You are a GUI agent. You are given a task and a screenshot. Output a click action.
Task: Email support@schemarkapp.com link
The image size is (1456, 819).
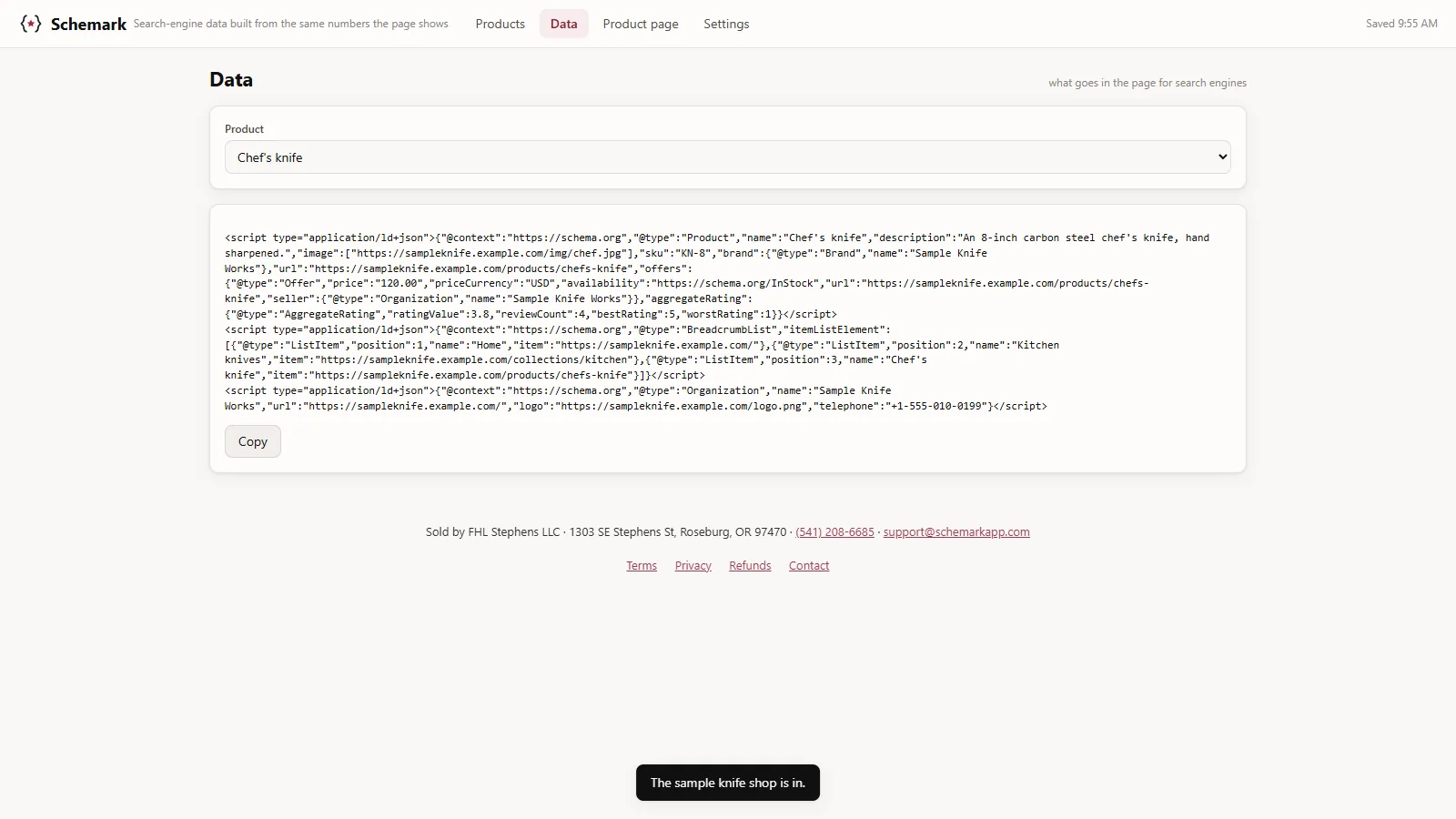(956, 532)
